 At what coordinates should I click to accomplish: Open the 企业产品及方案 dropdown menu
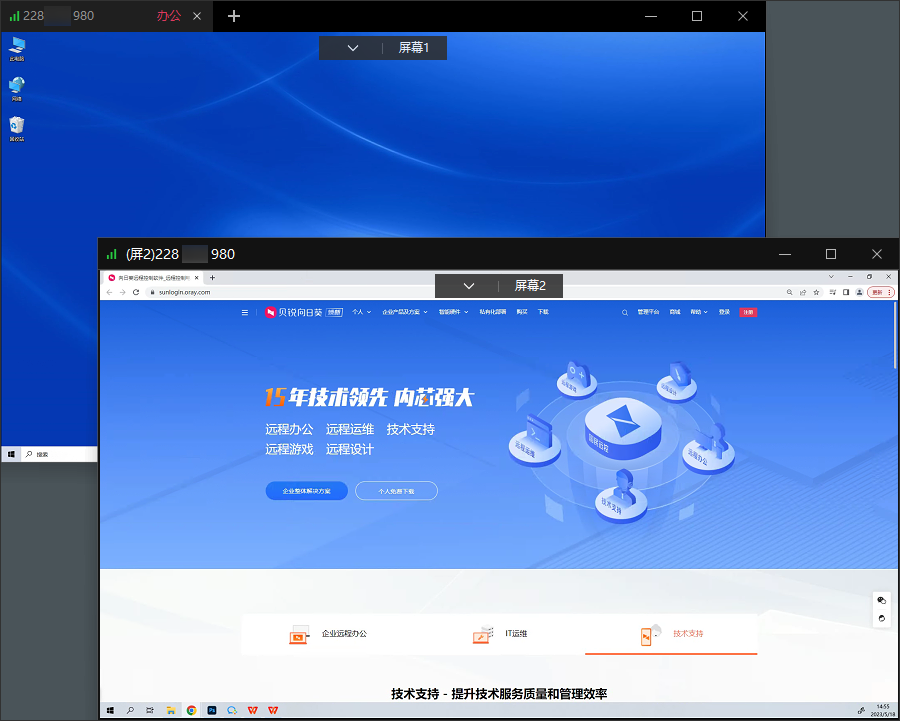tap(404, 312)
